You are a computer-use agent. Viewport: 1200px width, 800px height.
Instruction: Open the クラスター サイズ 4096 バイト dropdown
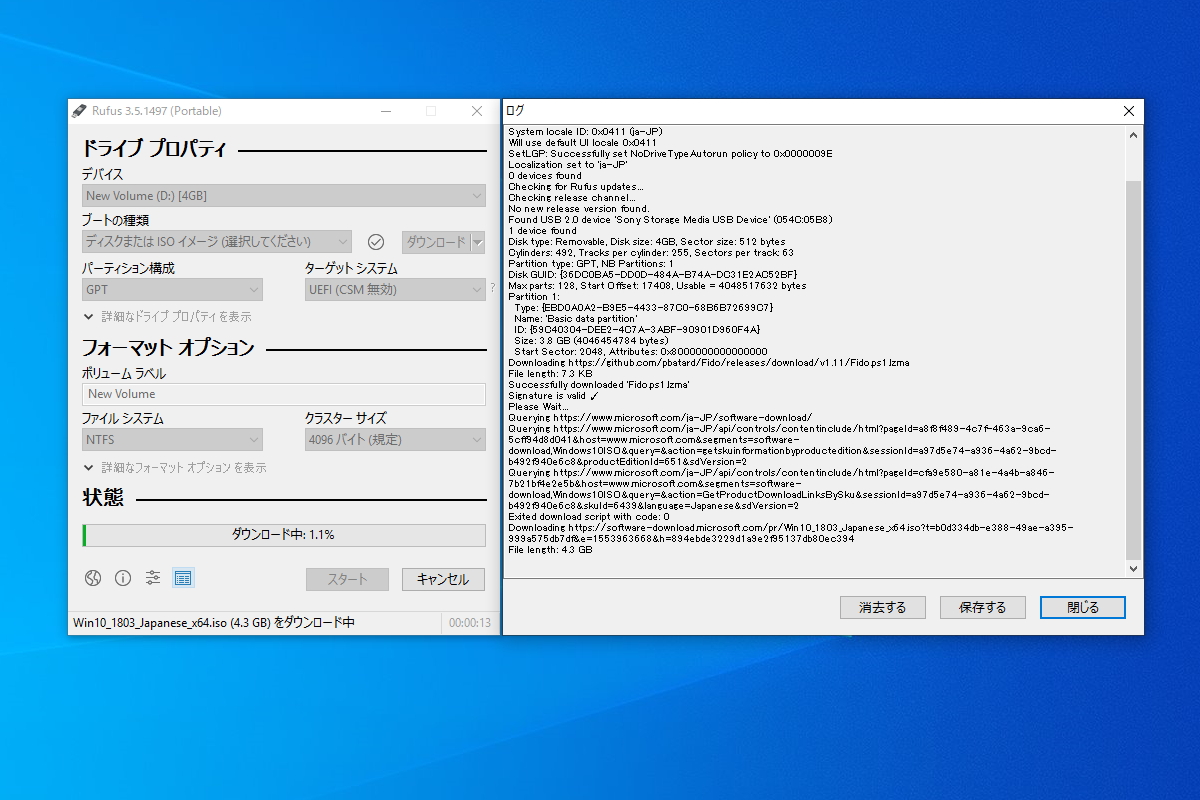click(x=395, y=439)
